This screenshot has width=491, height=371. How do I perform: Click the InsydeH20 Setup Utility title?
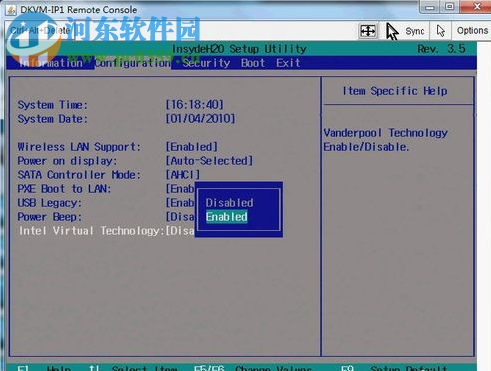[239, 49]
